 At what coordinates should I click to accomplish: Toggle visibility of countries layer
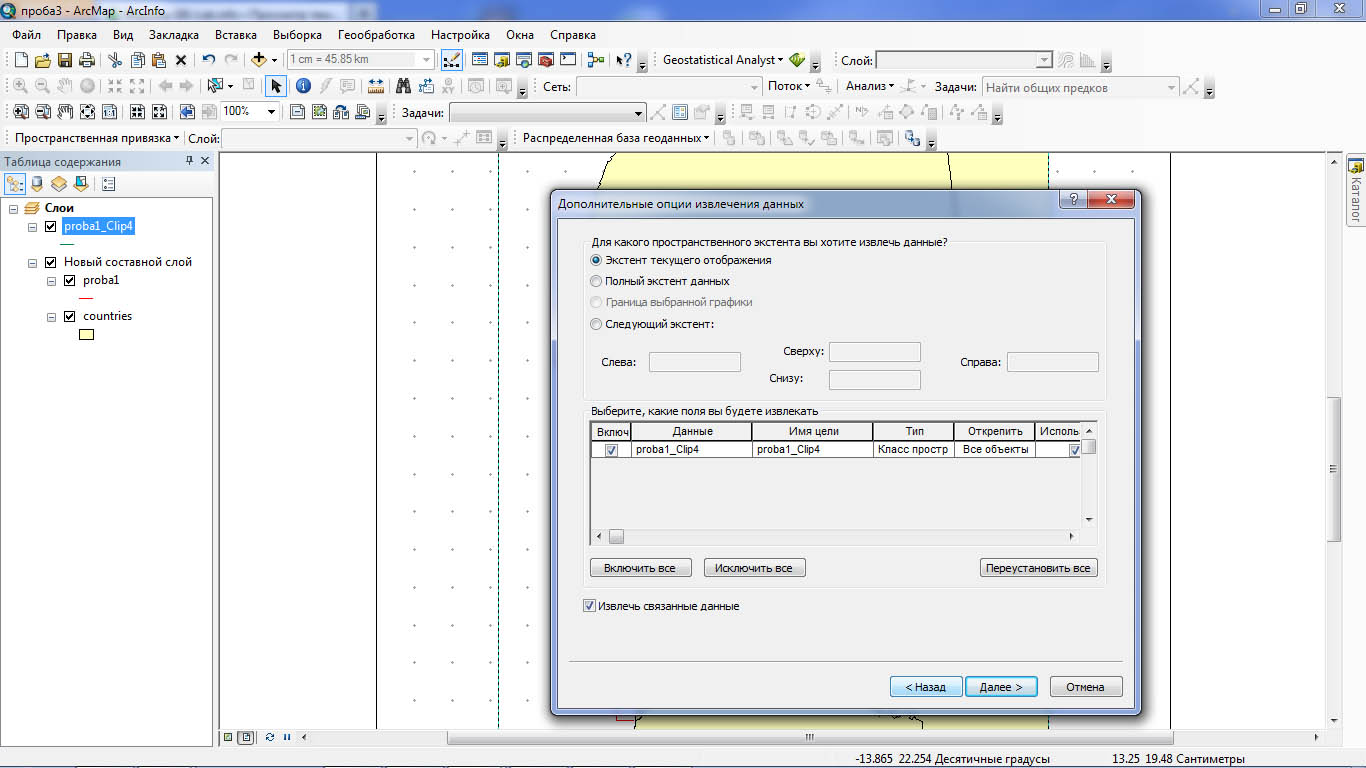coord(69,316)
